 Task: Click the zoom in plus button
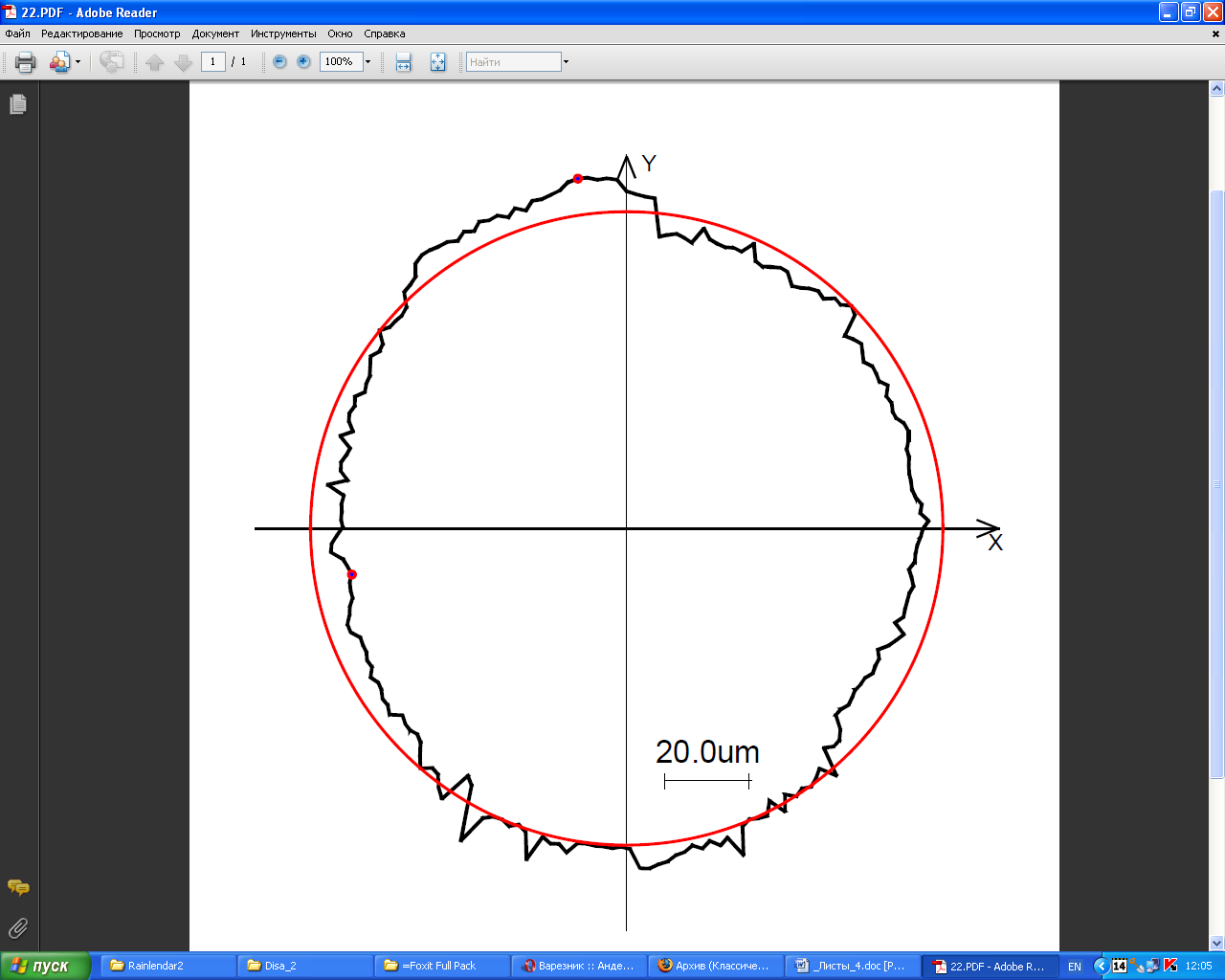[303, 62]
